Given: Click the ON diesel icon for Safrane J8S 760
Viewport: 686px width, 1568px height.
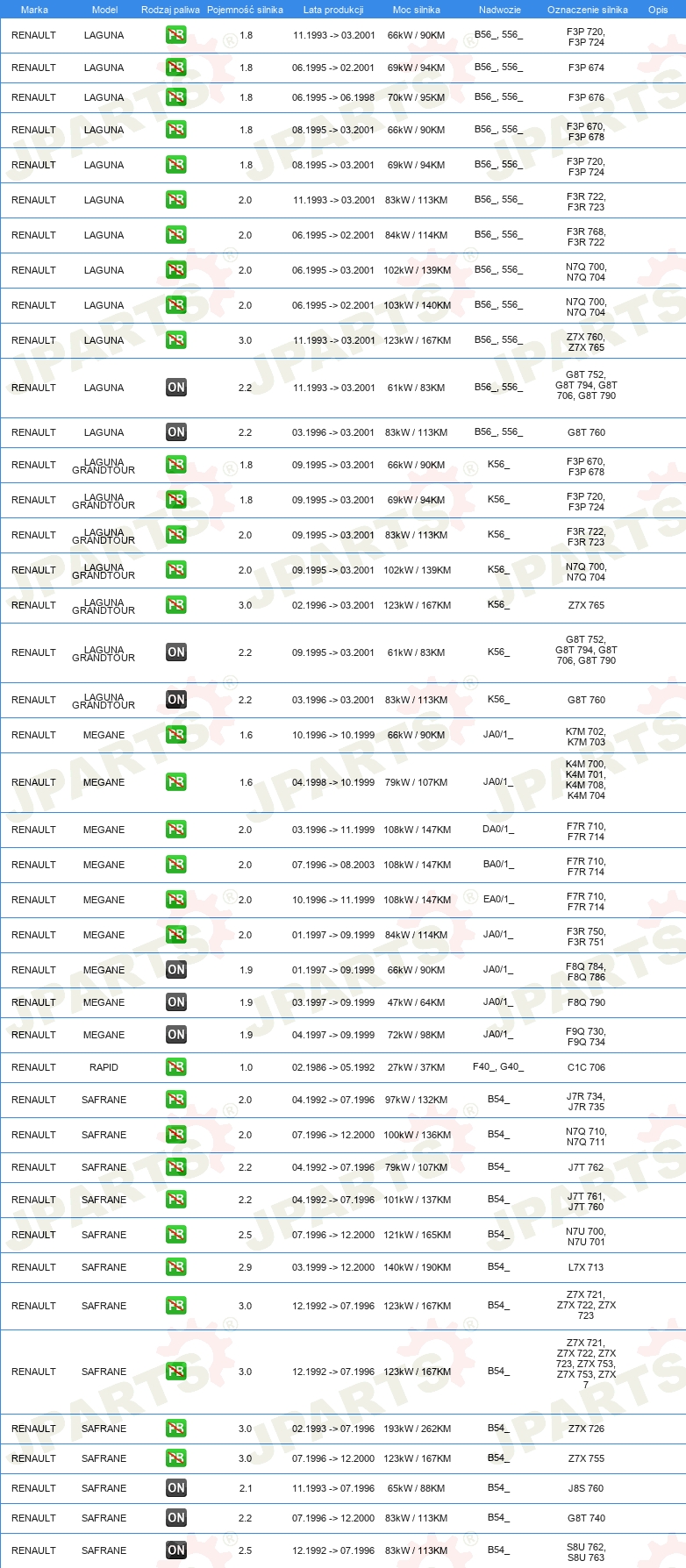Looking at the screenshot, I should coord(176,1488).
